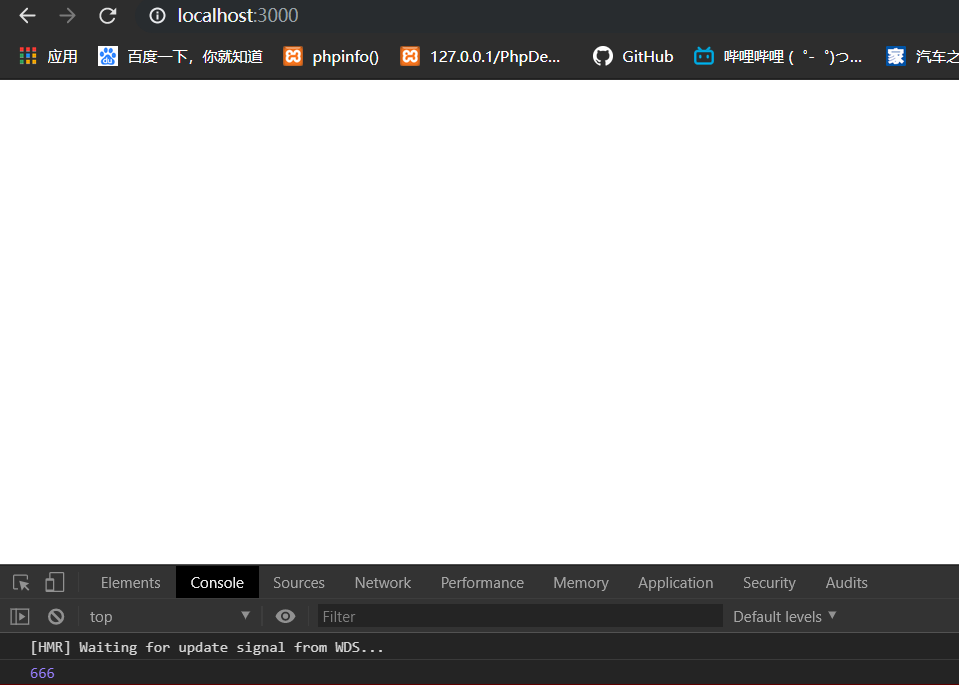Viewport: 959px width, 685px height.
Task: Click the forward navigation arrow
Action: pos(67,15)
